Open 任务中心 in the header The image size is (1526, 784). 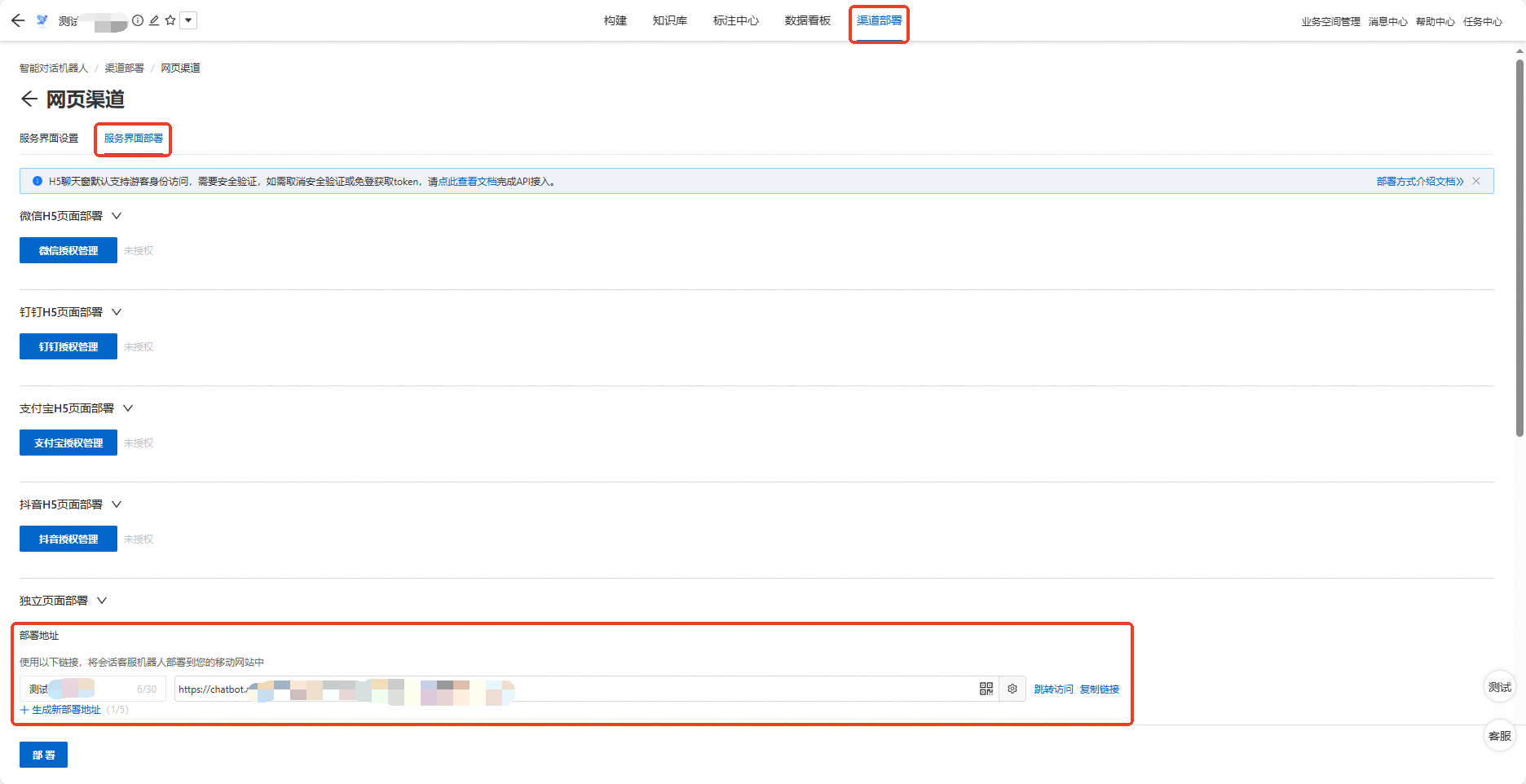point(1483,22)
